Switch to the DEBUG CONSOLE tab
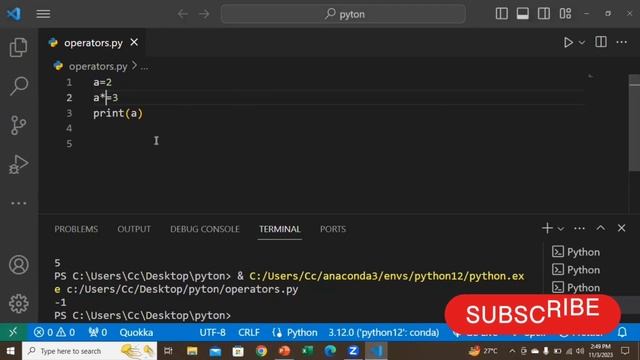 (205, 229)
